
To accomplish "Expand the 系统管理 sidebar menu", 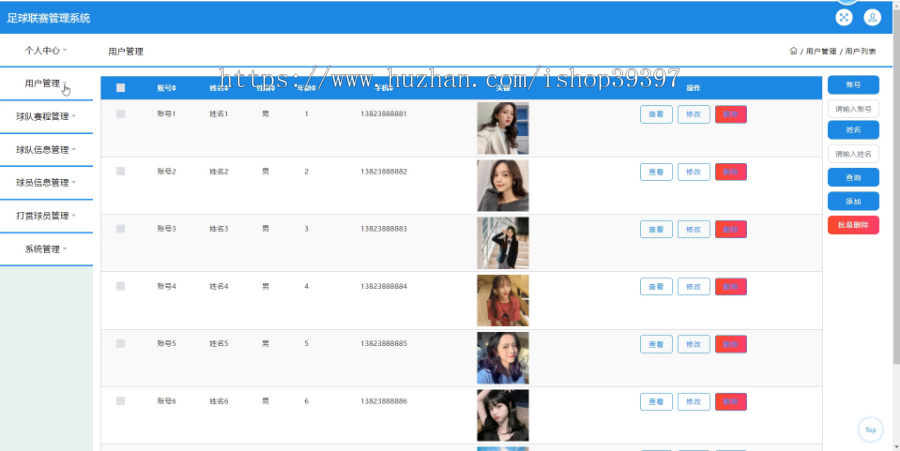I will pyautogui.click(x=46, y=249).
